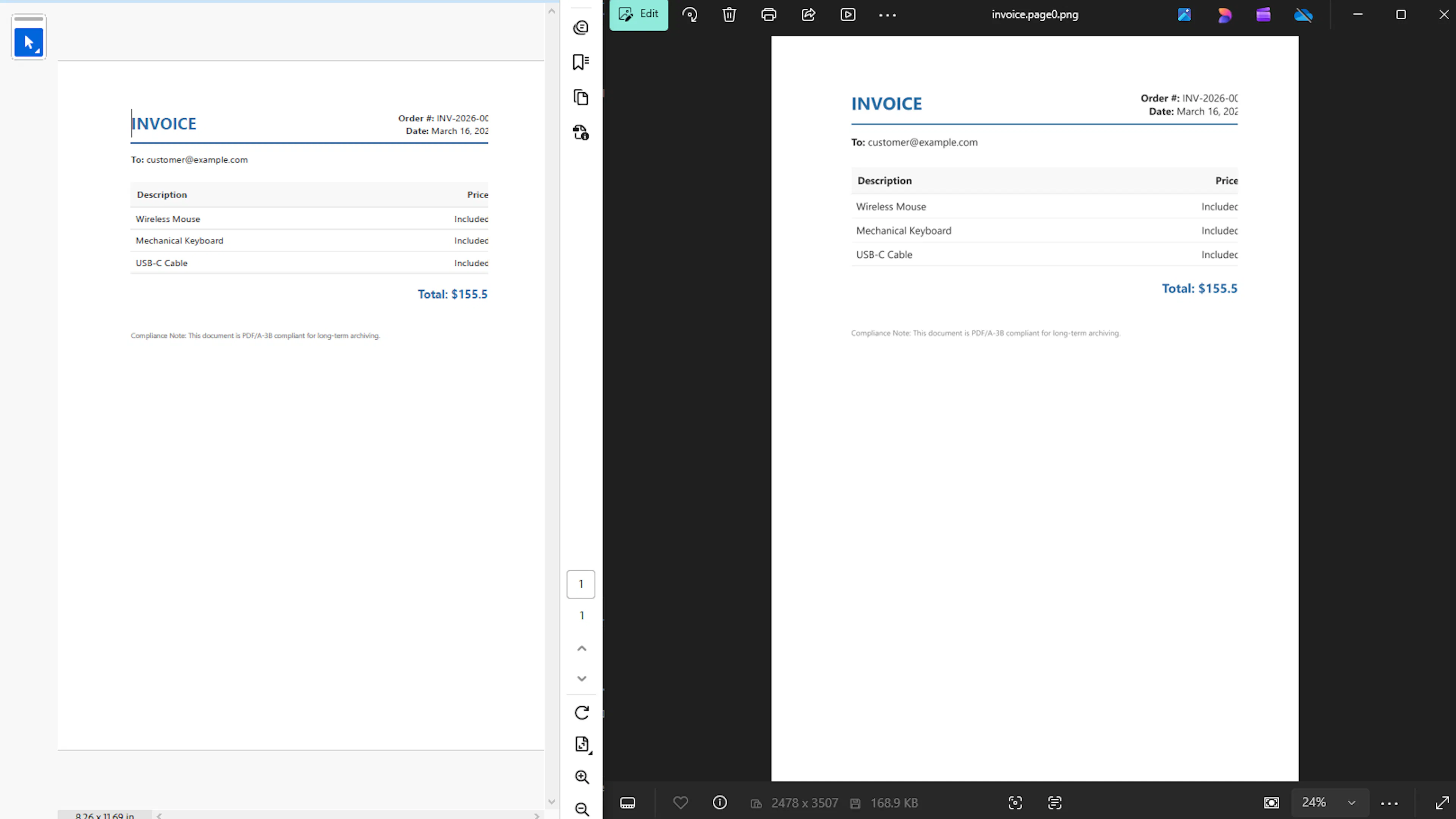
Task: Print the image from Photos toolbar
Action: (x=769, y=15)
